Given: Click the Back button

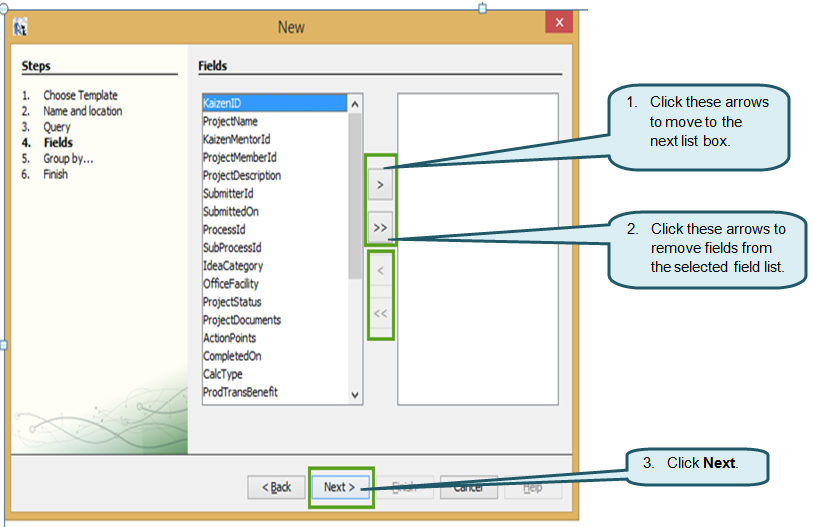Looking at the screenshot, I should coord(276,487).
